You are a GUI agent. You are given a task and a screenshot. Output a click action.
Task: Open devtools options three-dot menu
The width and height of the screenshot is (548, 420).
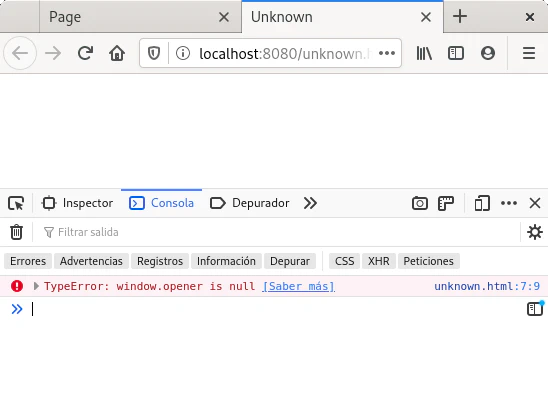pos(509,203)
